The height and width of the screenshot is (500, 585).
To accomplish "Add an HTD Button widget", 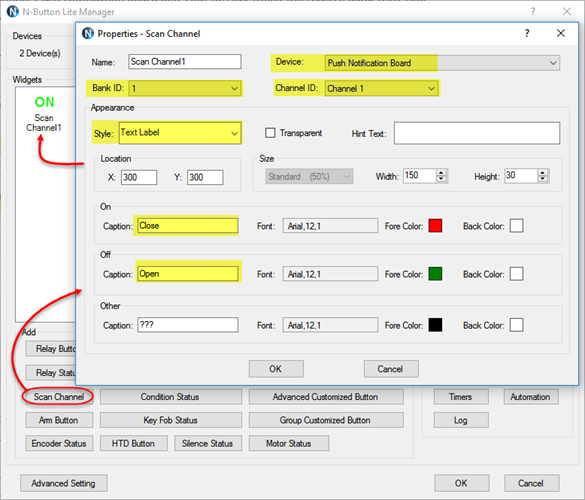I will pyautogui.click(x=134, y=443).
